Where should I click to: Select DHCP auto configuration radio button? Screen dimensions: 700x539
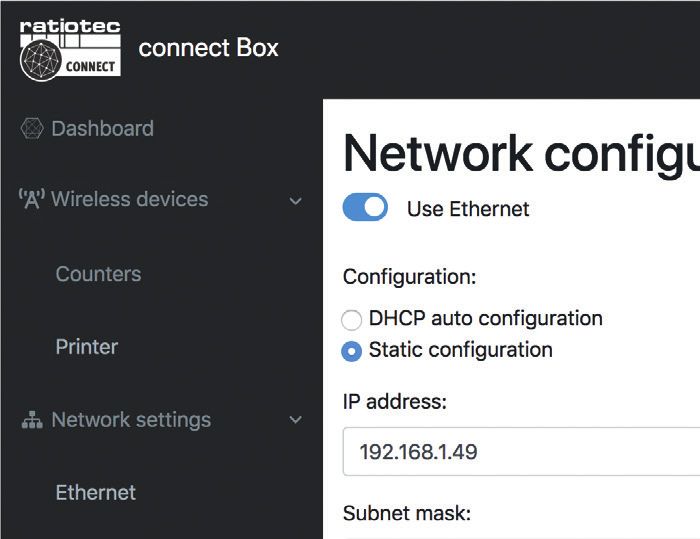[x=351, y=320]
